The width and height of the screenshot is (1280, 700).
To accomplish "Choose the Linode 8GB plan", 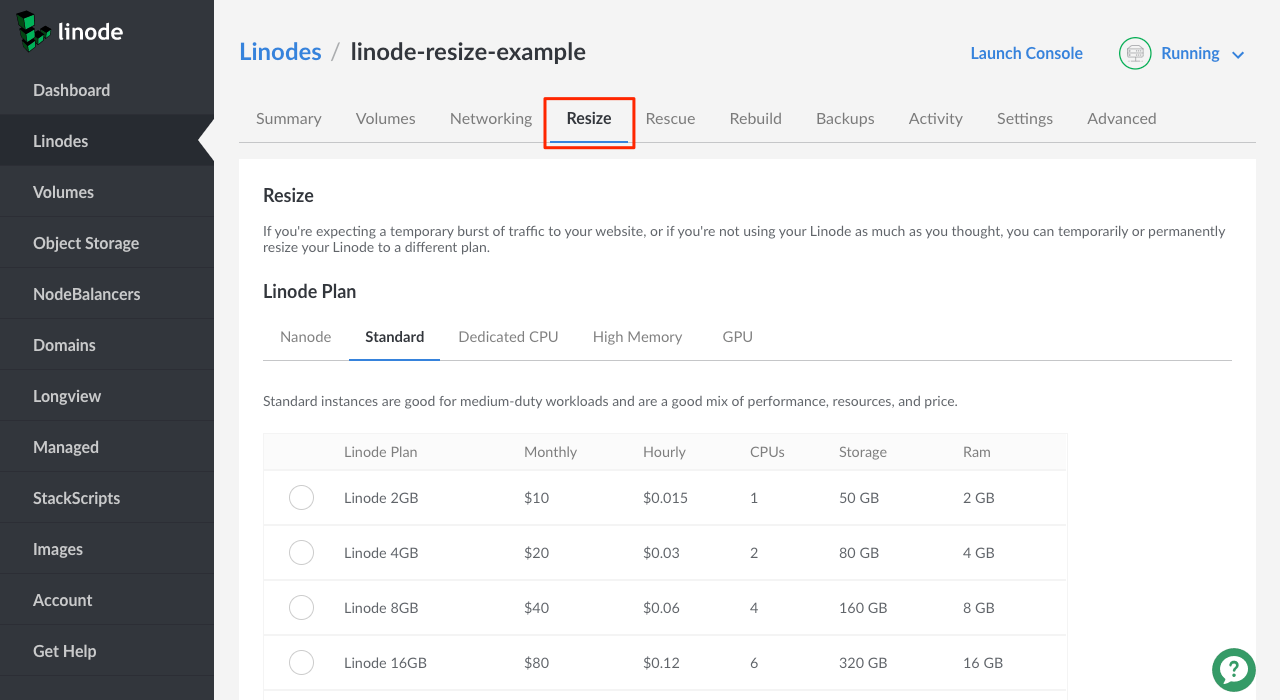I will coord(301,607).
